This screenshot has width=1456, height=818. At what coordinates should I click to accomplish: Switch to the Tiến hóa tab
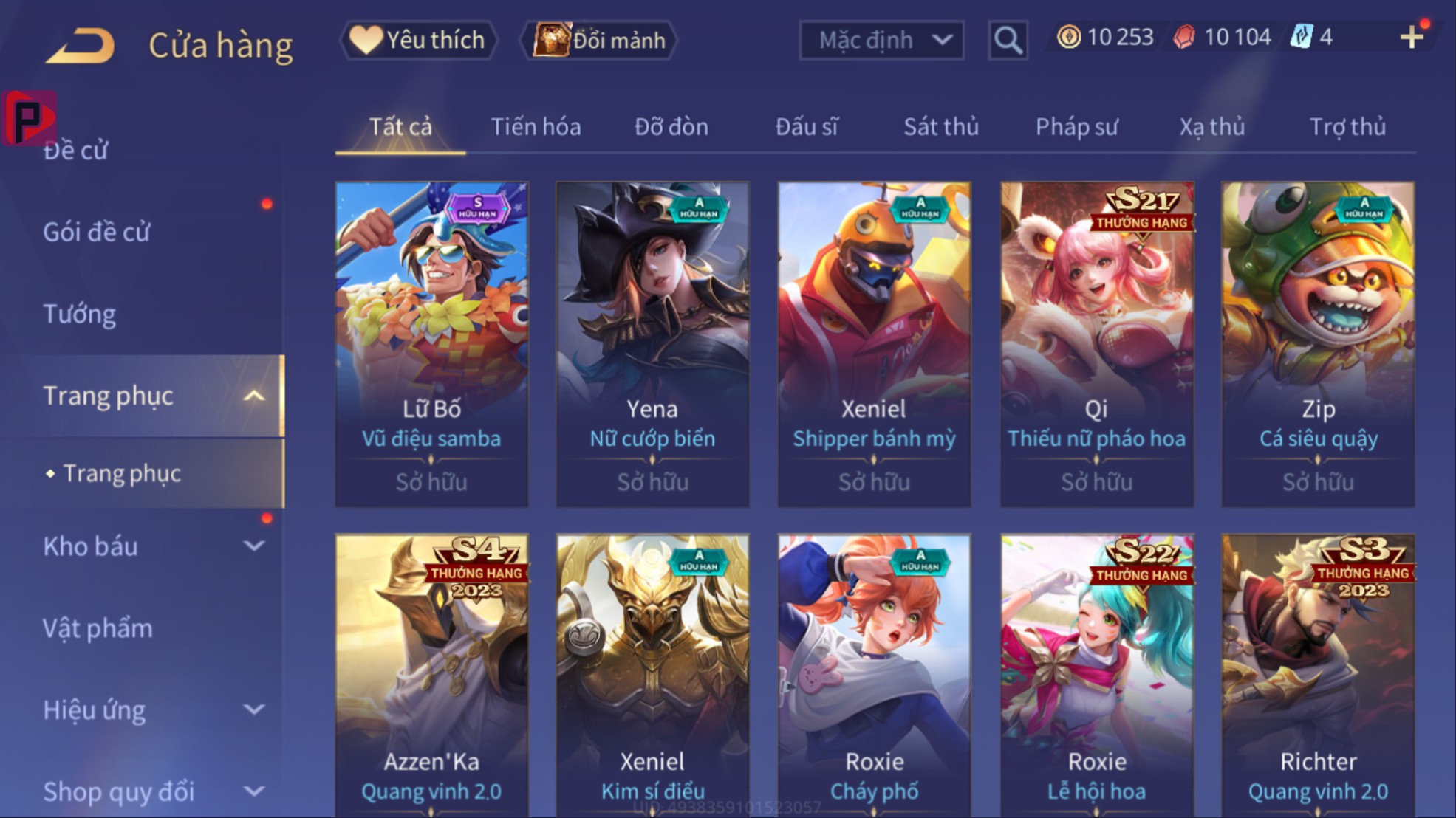(536, 127)
